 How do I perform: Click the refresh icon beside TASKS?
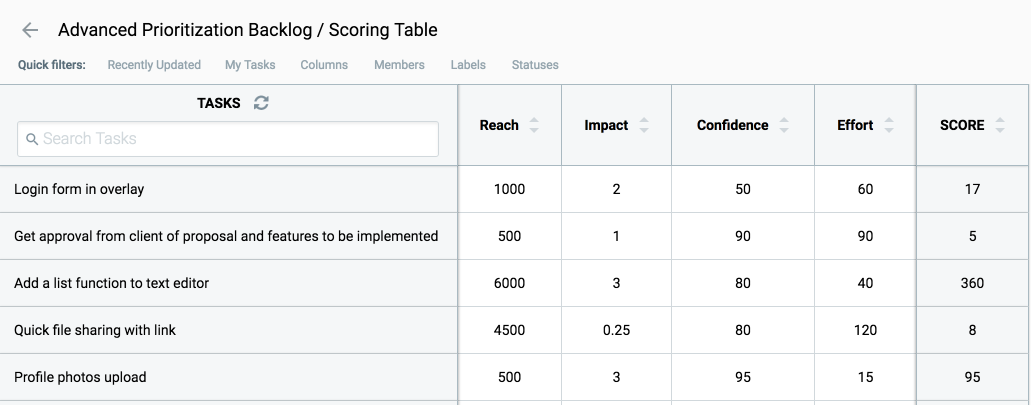point(261,102)
